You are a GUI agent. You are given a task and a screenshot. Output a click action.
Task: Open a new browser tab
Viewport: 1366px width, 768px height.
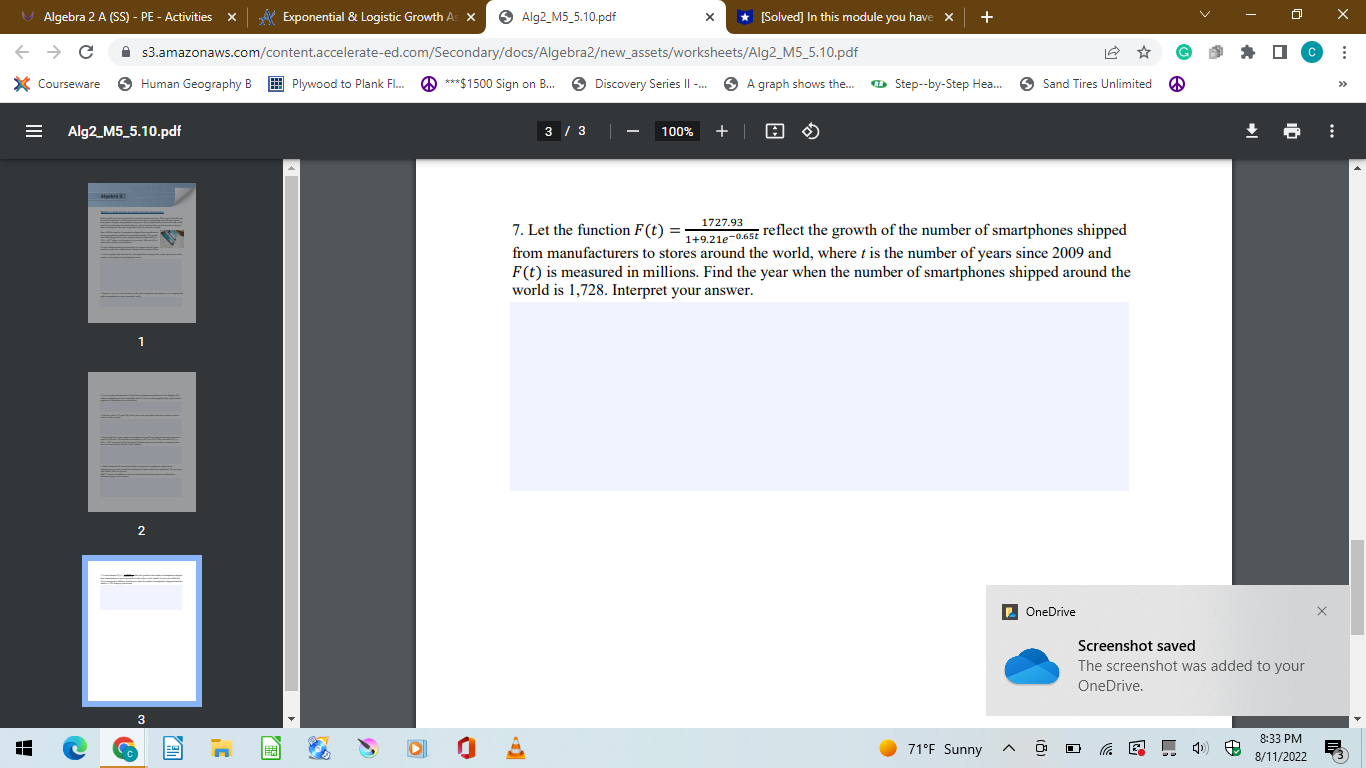[x=987, y=17]
